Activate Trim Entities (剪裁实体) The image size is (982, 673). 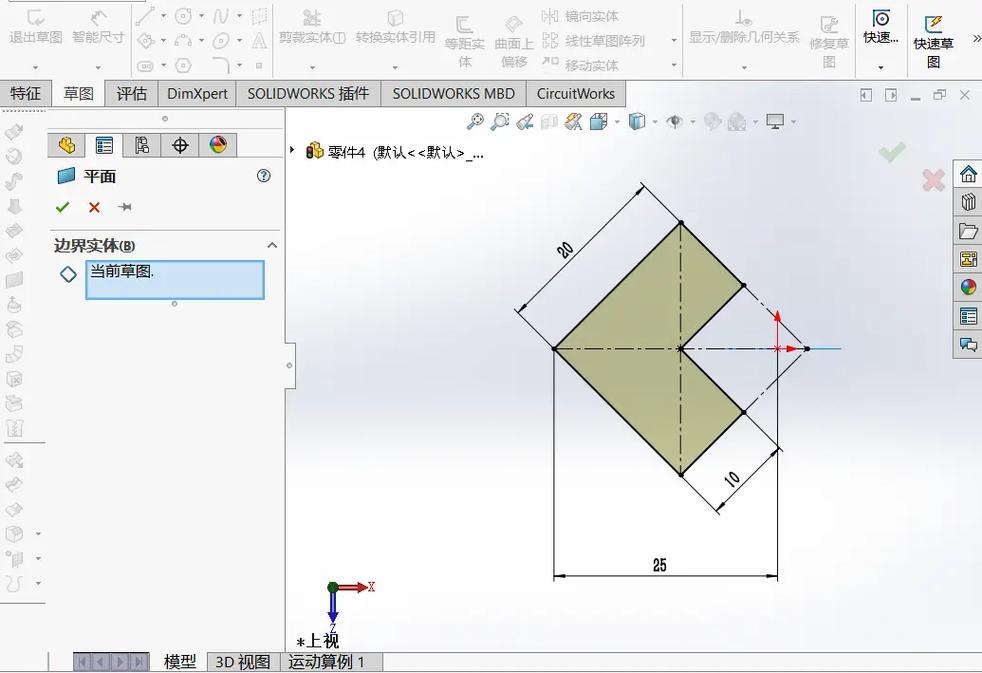point(312,25)
